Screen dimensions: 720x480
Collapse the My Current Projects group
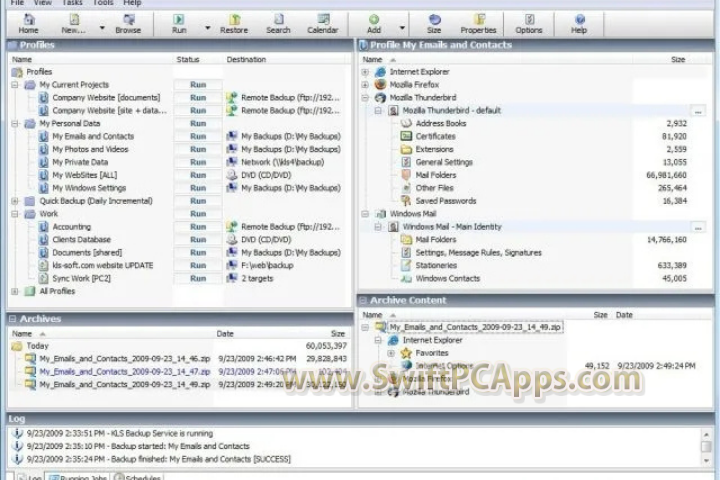point(15,85)
